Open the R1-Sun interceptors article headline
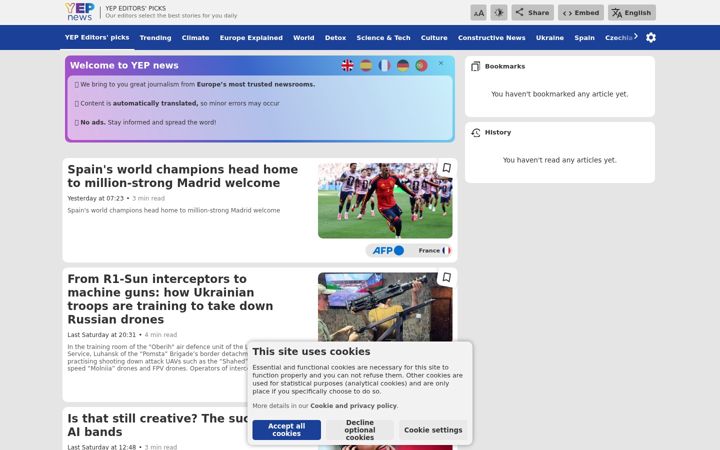This screenshot has height=450, width=720. click(x=170, y=299)
